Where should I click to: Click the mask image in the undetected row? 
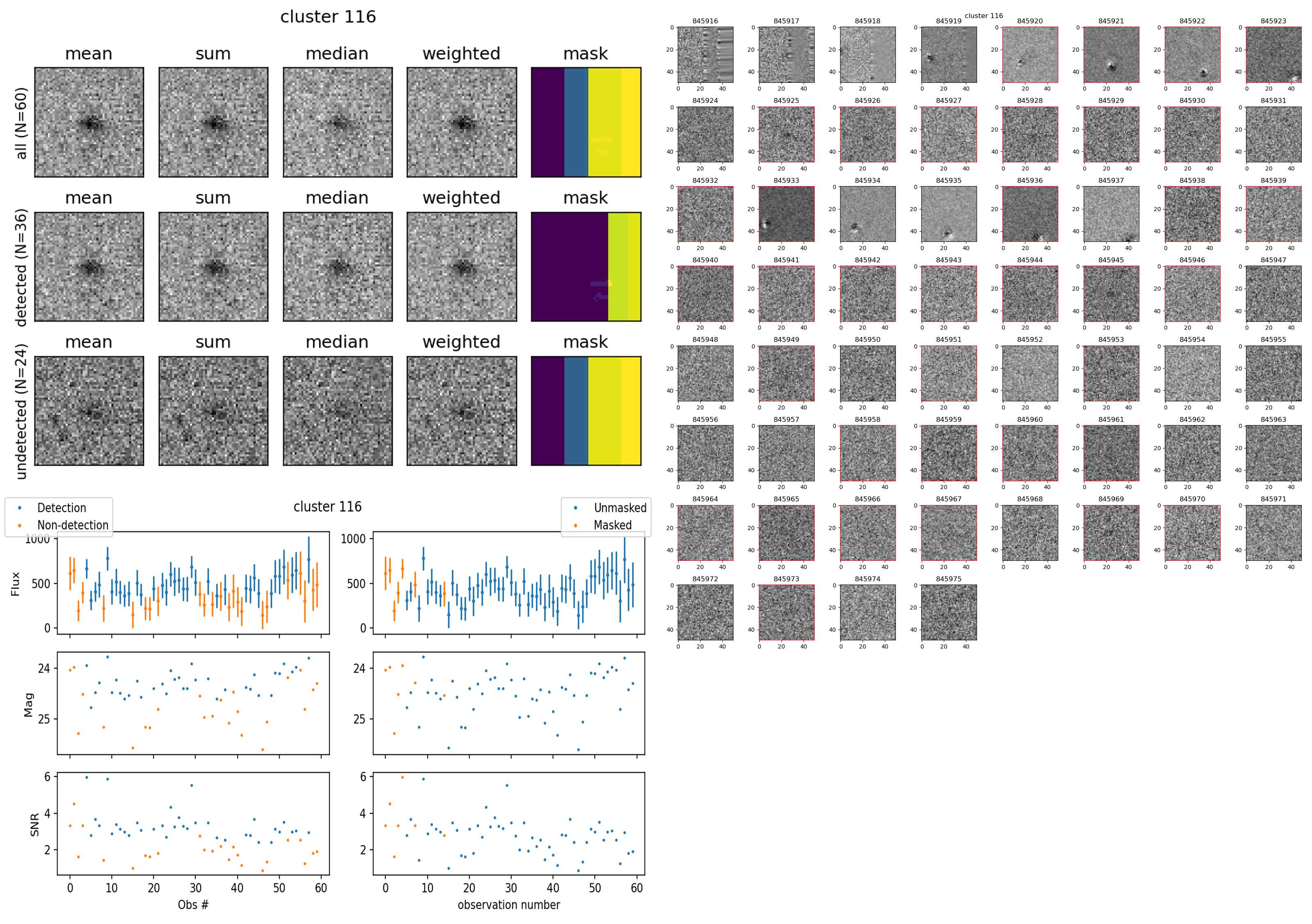[x=586, y=411]
